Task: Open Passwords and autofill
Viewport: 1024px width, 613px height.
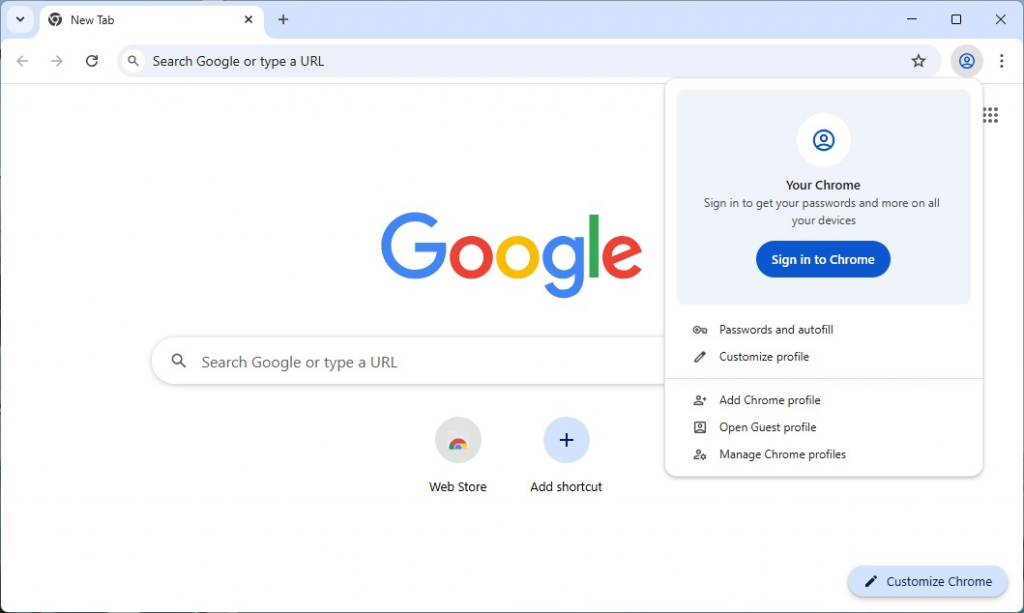Action: click(824, 330)
